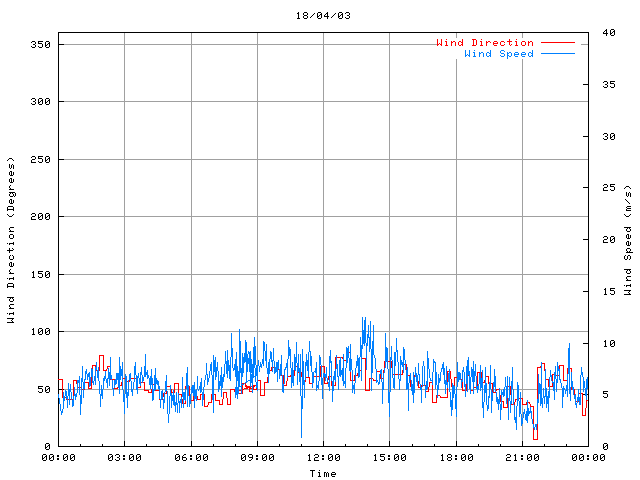Click the 150 degrees tick label

[x=40, y=274]
